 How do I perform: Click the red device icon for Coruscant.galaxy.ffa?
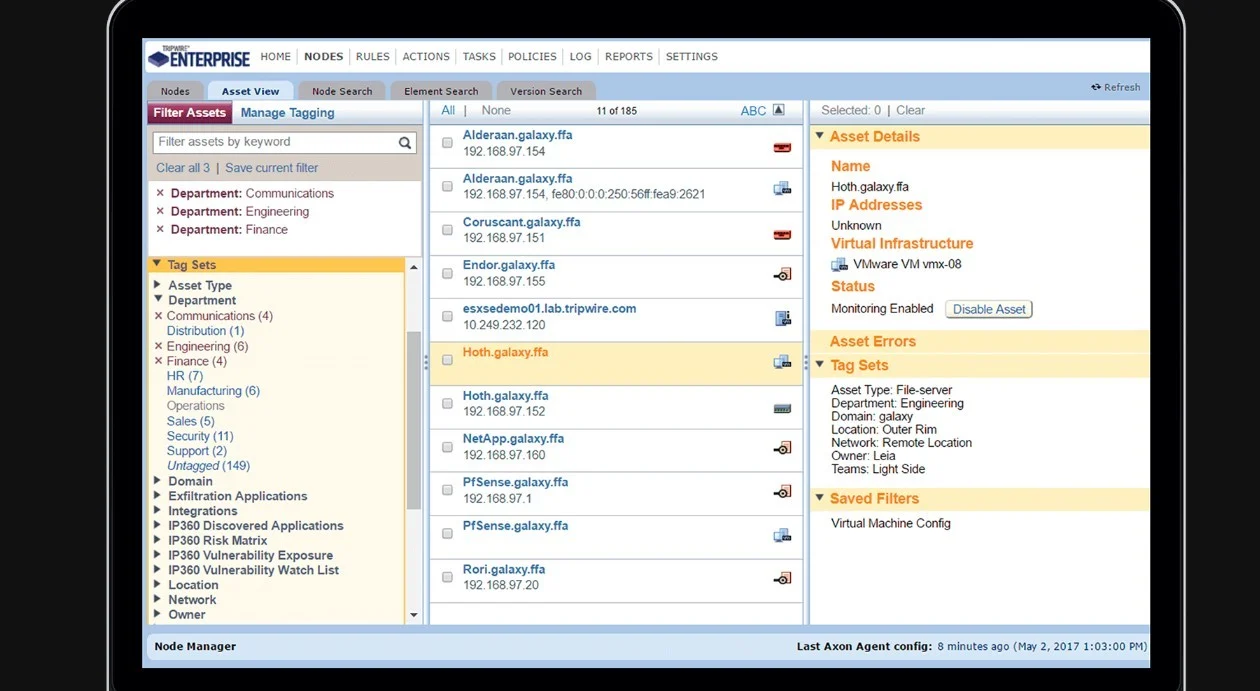782,235
